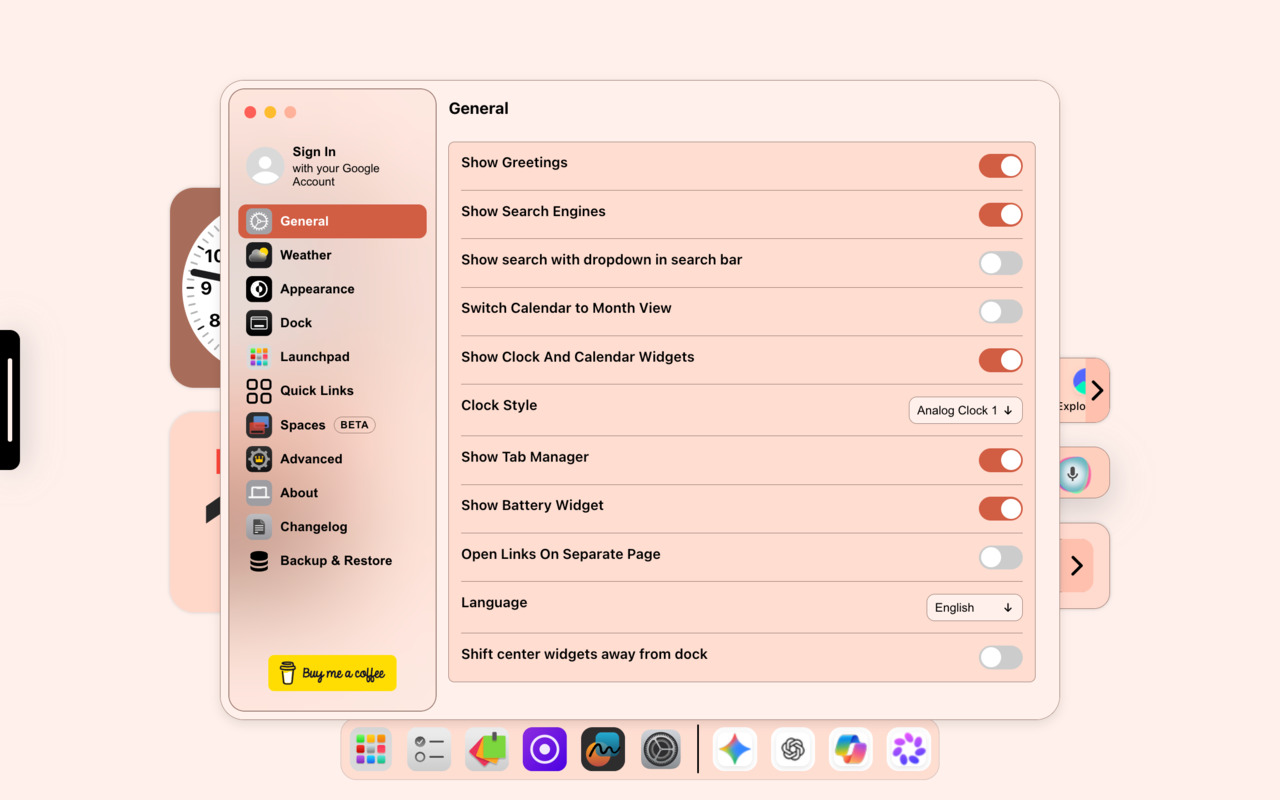Click the lower right chevron arrow card
The image size is (1280, 800).
(1076, 566)
